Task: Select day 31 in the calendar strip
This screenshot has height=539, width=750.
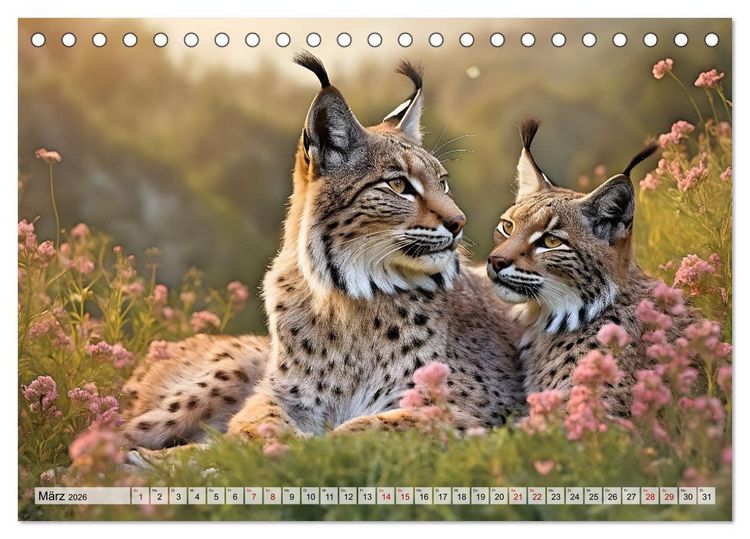Action: 707,496
